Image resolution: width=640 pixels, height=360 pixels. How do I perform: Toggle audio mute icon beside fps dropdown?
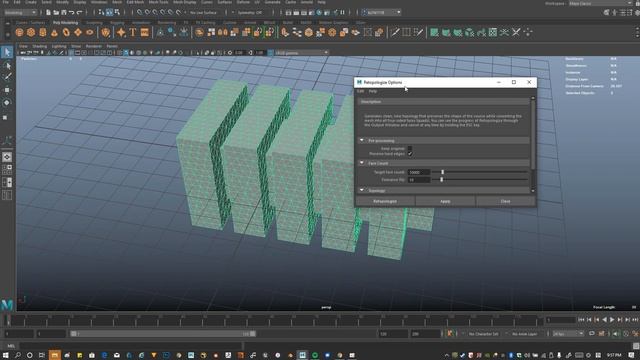point(617,334)
